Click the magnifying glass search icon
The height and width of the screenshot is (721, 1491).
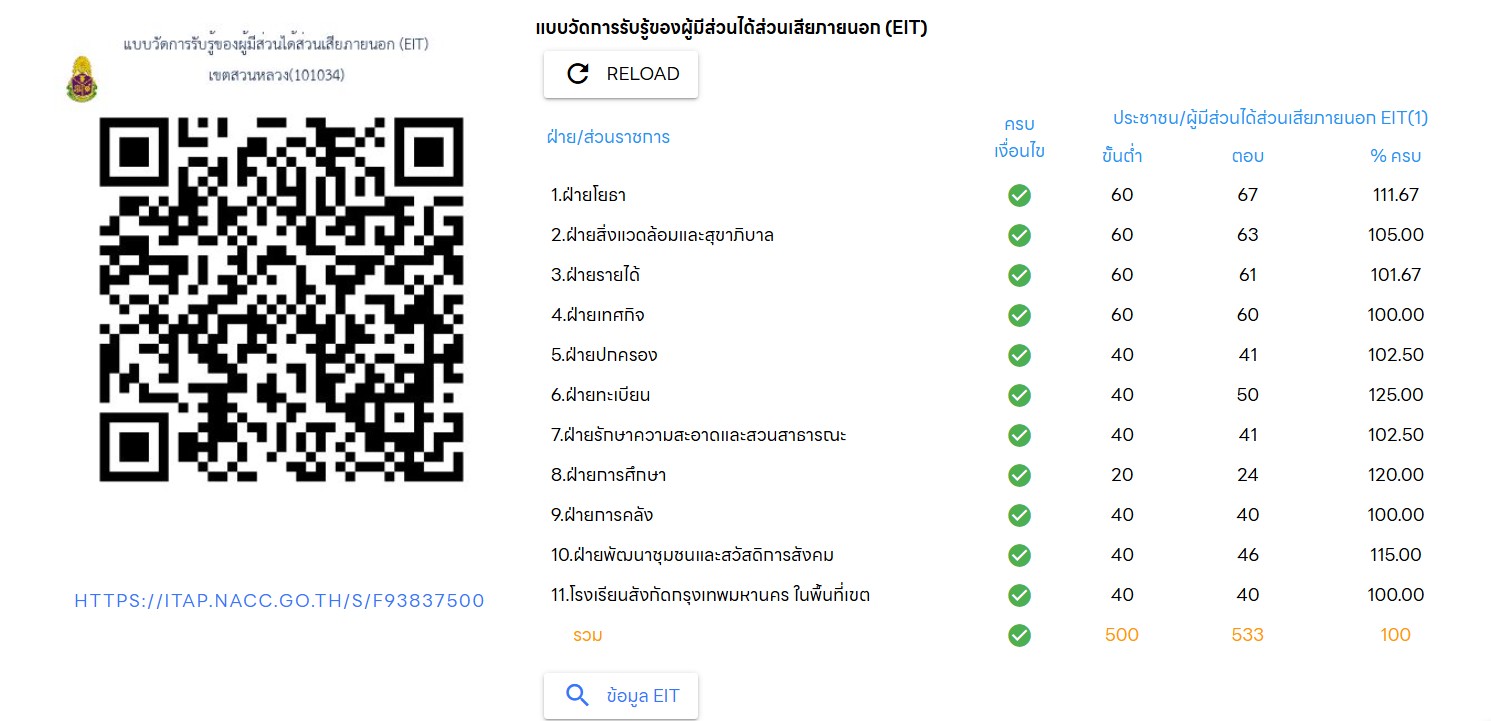tap(578, 696)
